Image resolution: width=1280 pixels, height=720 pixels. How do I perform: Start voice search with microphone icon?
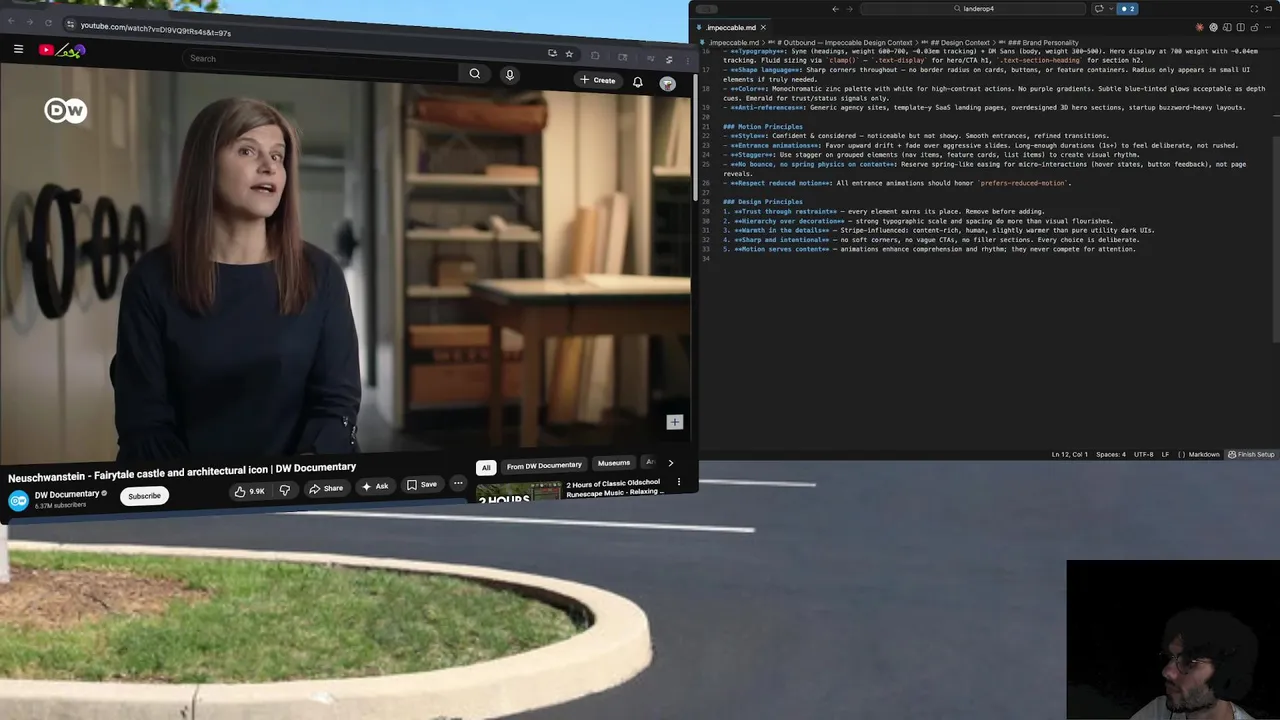pos(509,75)
